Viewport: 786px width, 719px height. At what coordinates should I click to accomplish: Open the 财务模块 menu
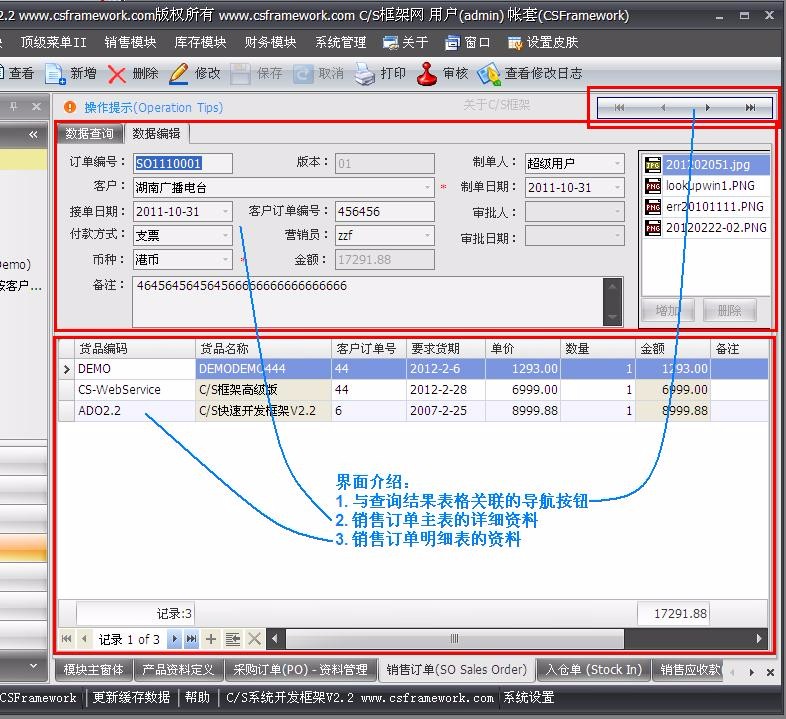tap(270, 43)
